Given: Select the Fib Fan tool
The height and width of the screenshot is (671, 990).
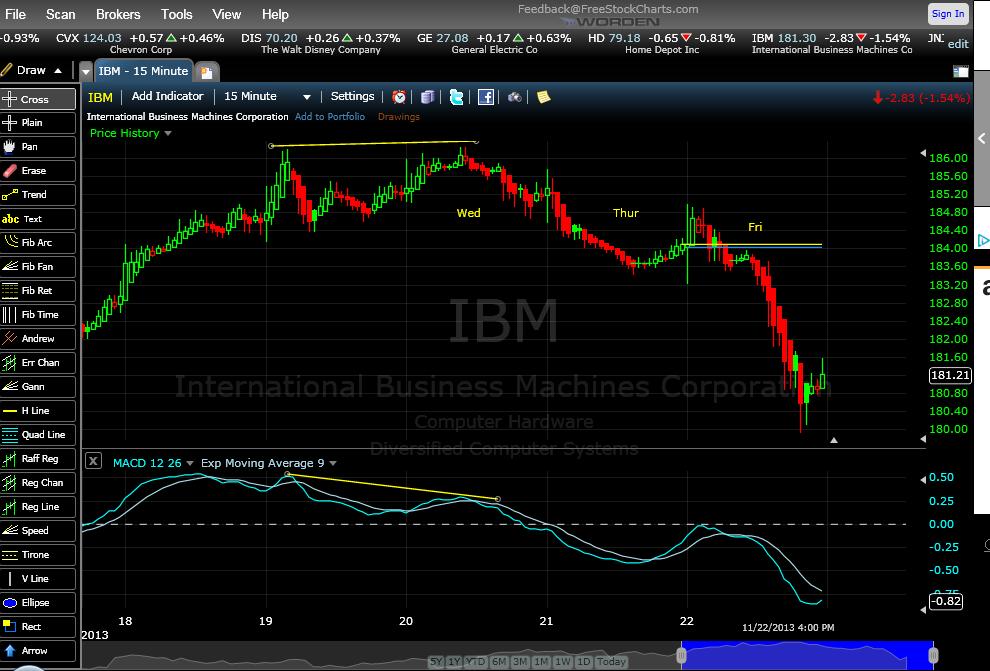Looking at the screenshot, I should tap(38, 266).
